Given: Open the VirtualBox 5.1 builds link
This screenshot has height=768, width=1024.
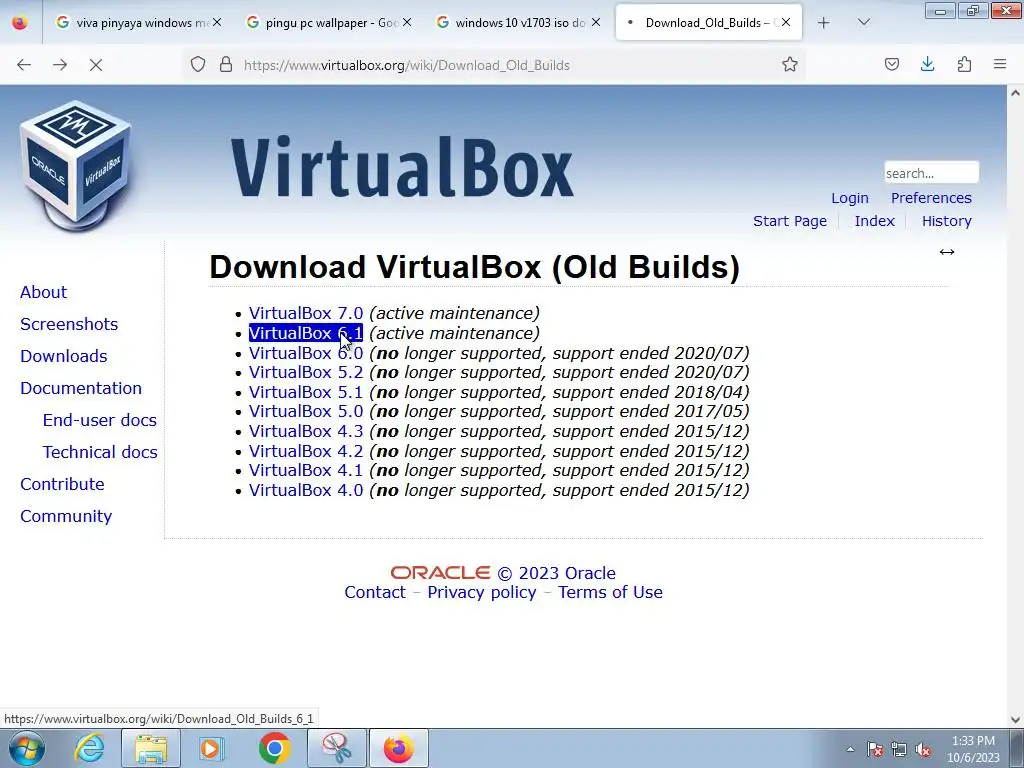Looking at the screenshot, I should (306, 392).
